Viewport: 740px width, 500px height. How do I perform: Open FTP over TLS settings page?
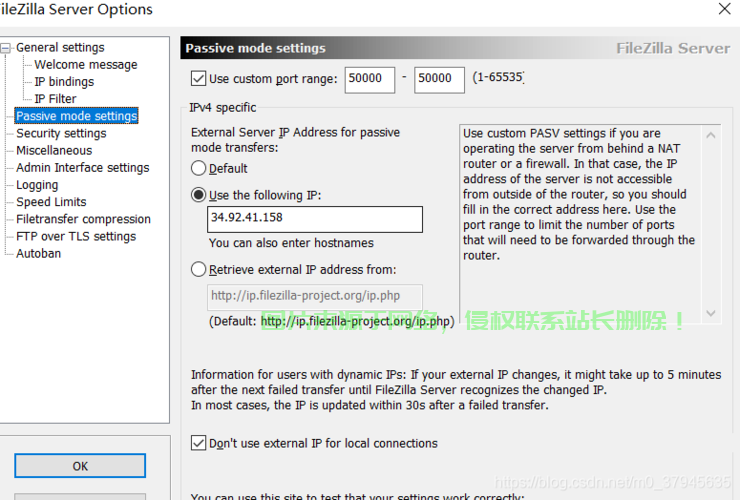(76, 237)
